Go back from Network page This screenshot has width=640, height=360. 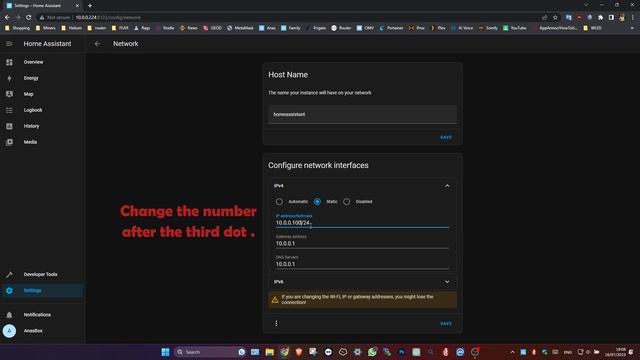[97, 44]
